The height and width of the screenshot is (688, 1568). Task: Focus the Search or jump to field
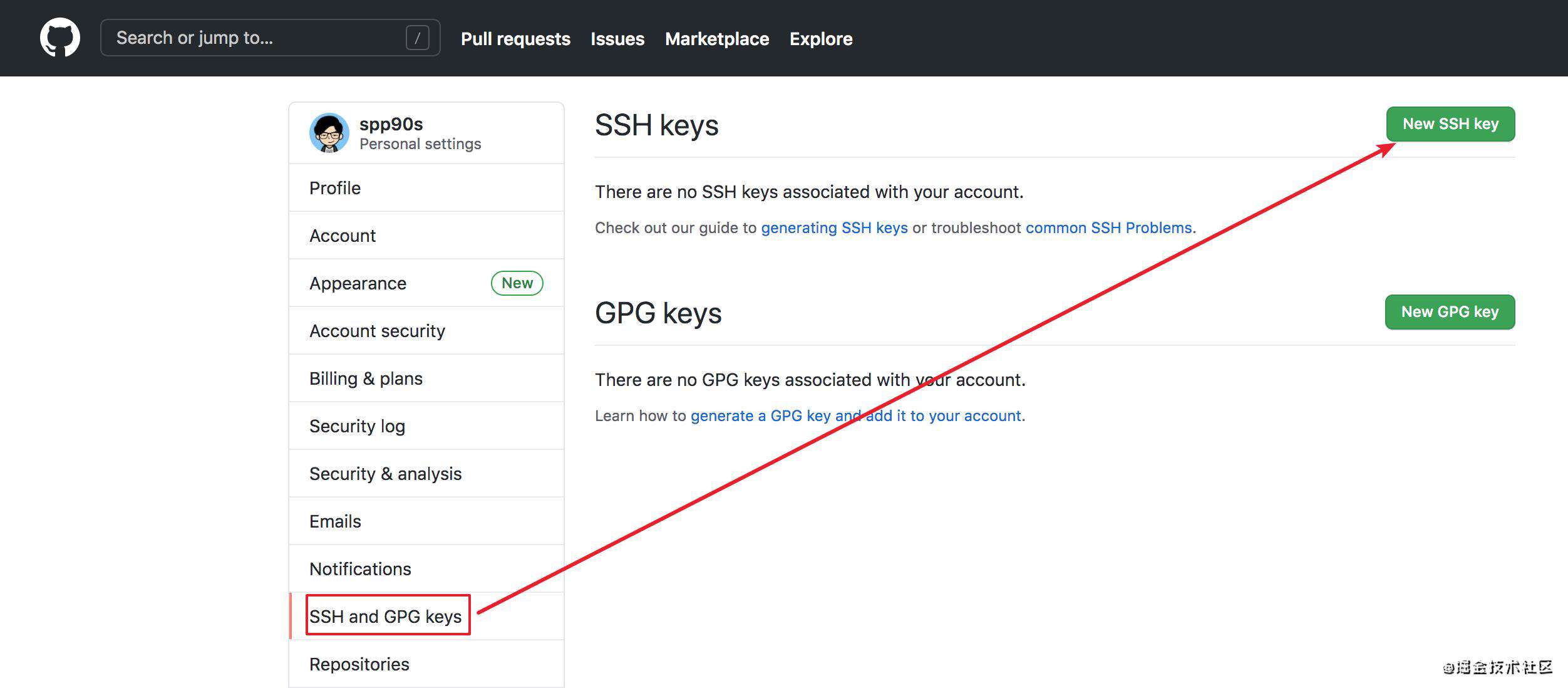pyautogui.click(x=271, y=38)
